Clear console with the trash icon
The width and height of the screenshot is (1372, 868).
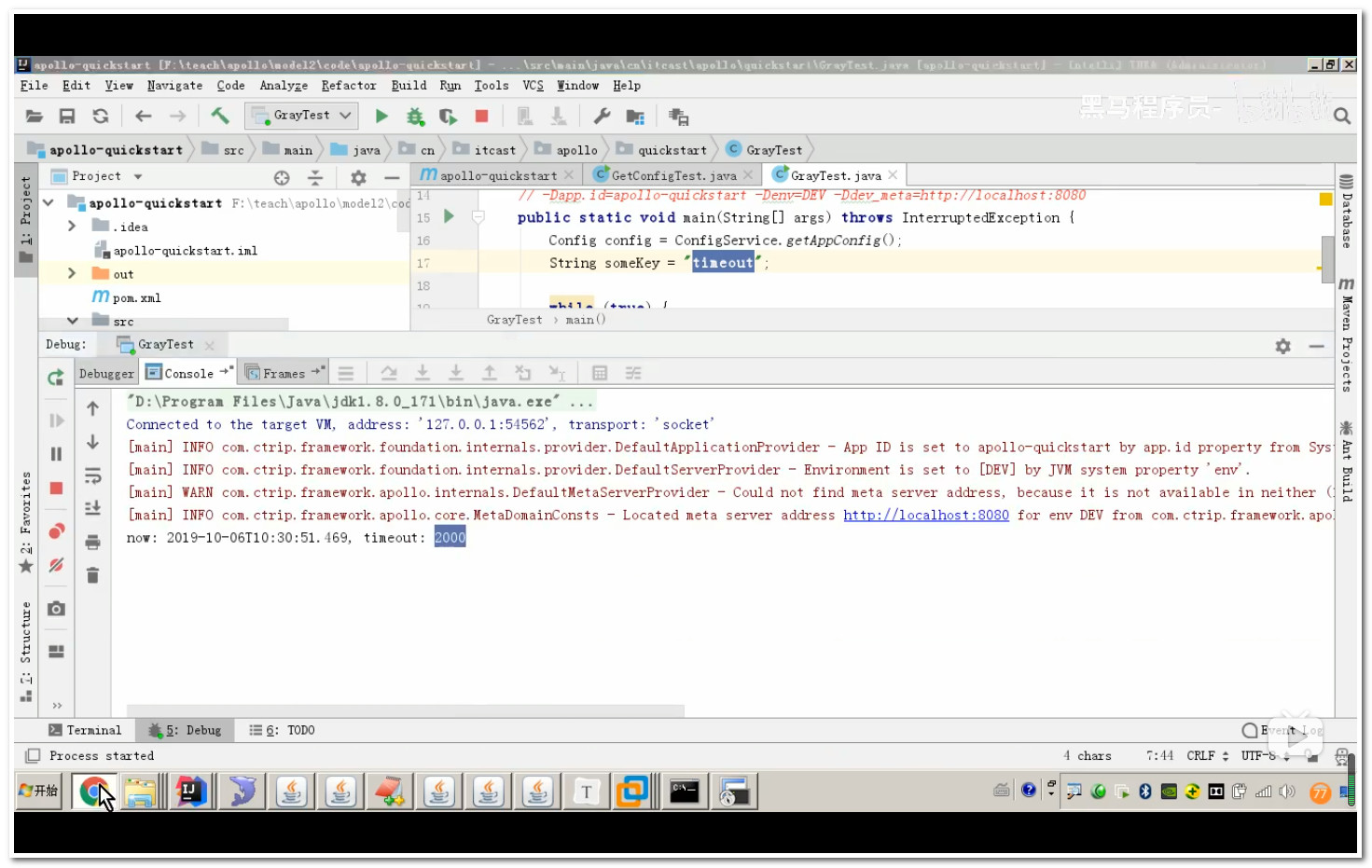(x=92, y=575)
